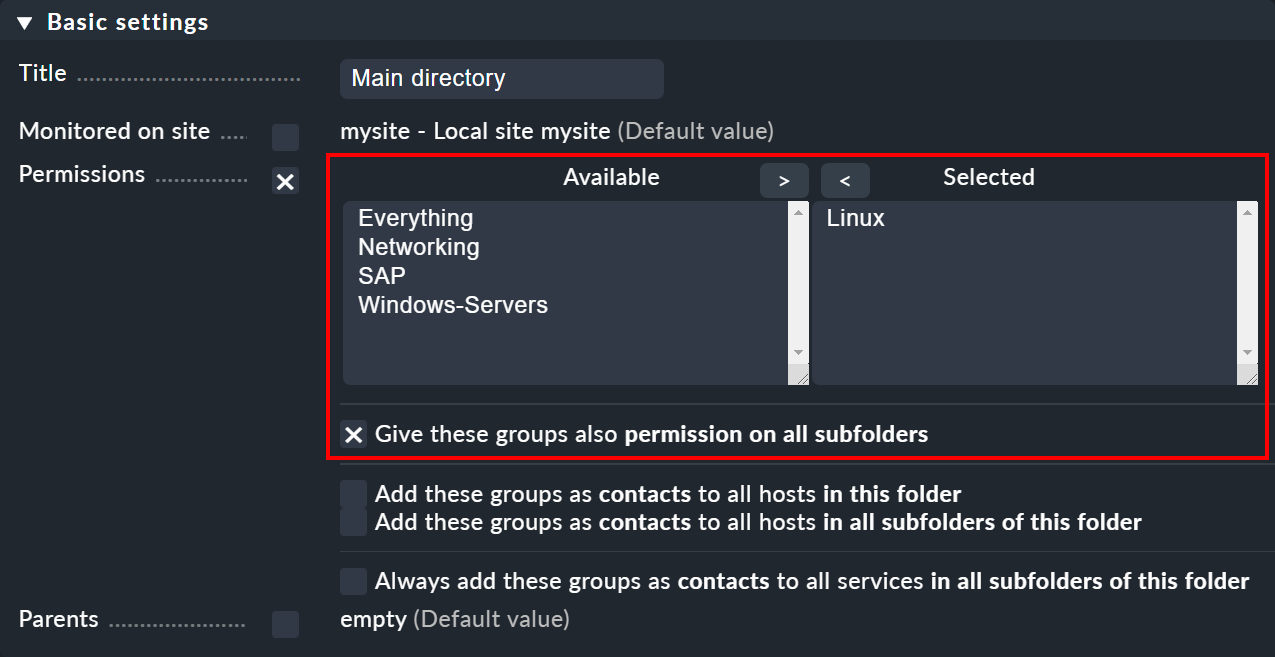Screen dimensions: 1275x657
Task: Click the Parents label
Action: (x=59, y=619)
